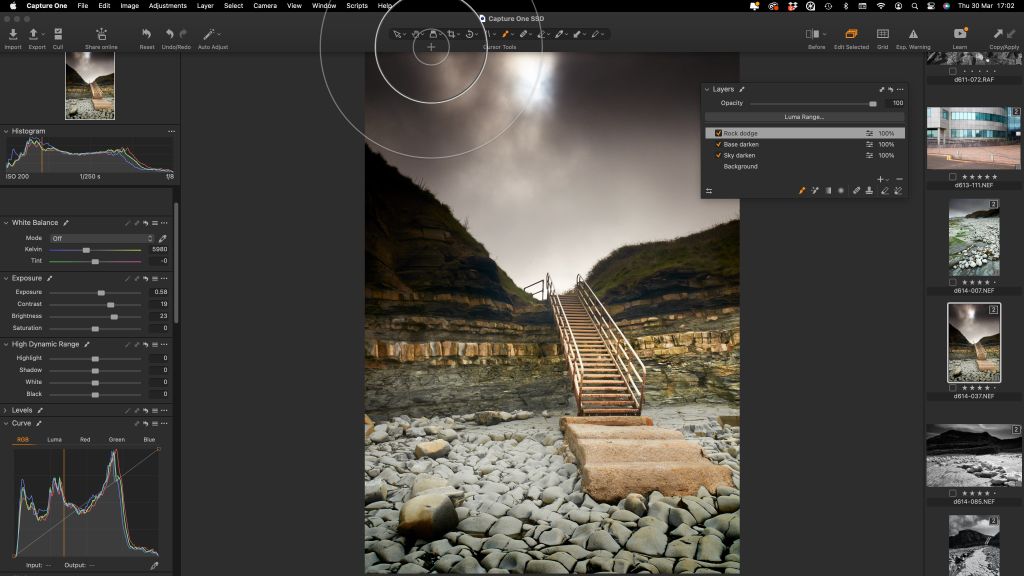Viewport: 1024px width, 576px height.
Task: Enable the Sky darken layer checkbox
Action: tap(719, 156)
